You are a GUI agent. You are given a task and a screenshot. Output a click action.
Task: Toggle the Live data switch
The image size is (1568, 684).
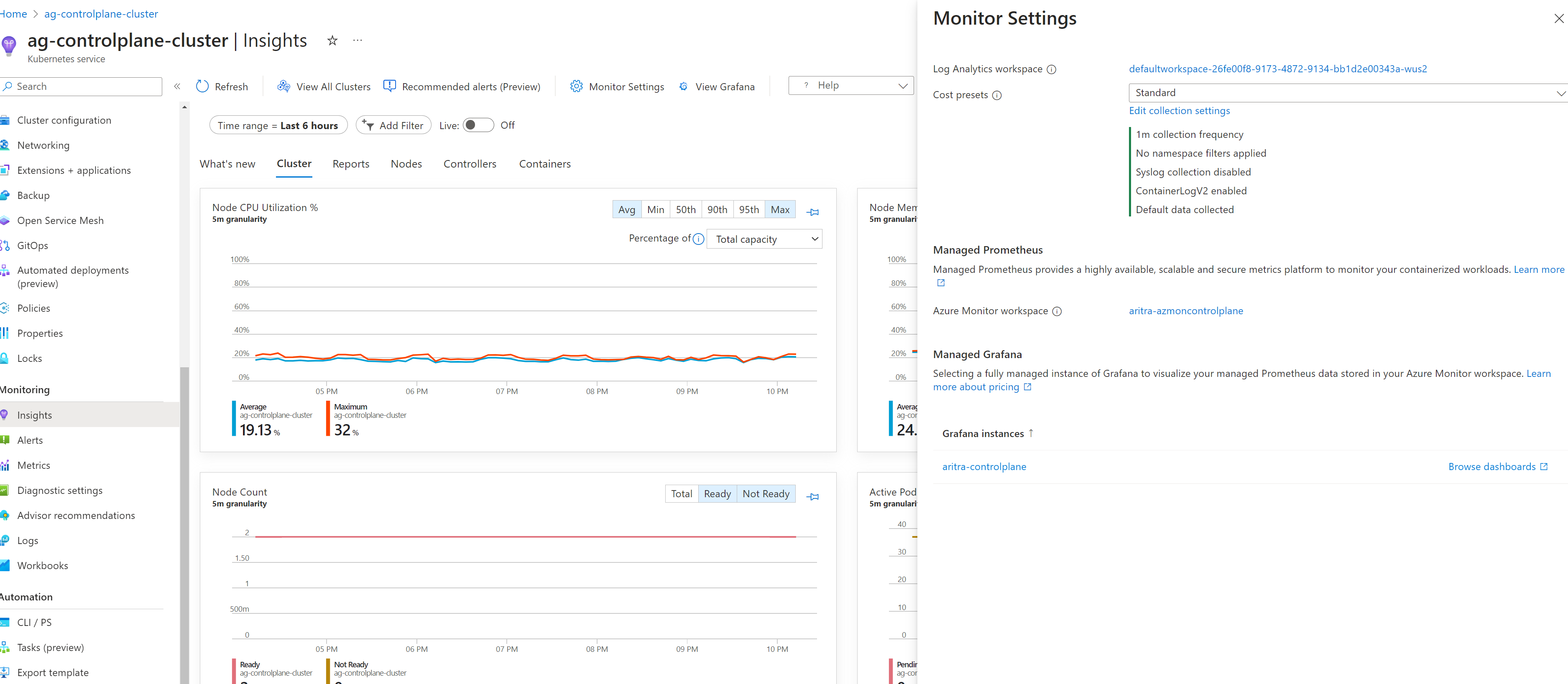tap(478, 125)
